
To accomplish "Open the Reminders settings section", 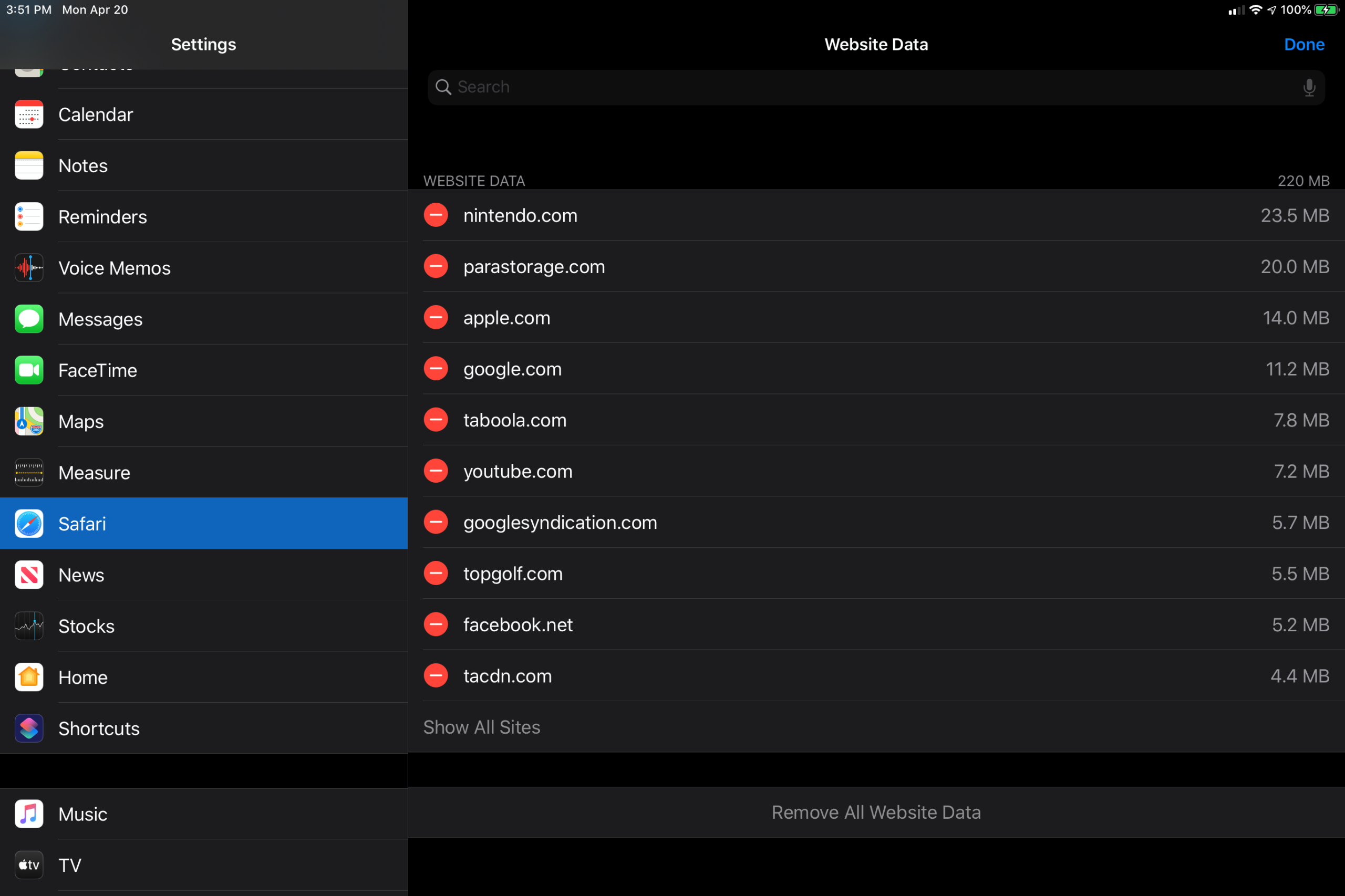I will [203, 217].
